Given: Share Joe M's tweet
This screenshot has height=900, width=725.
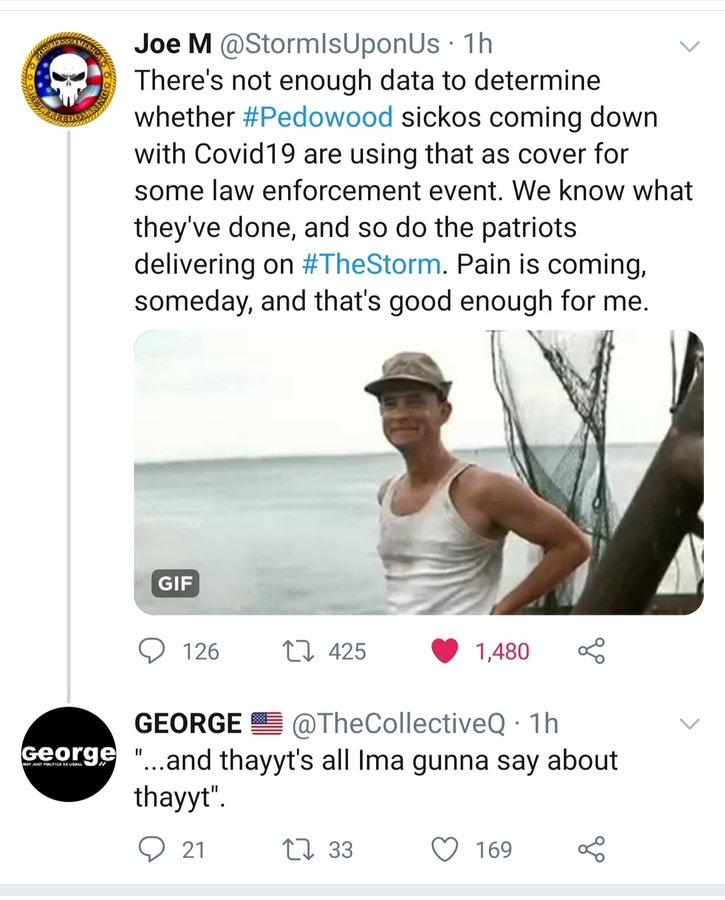Looking at the screenshot, I should [591, 651].
